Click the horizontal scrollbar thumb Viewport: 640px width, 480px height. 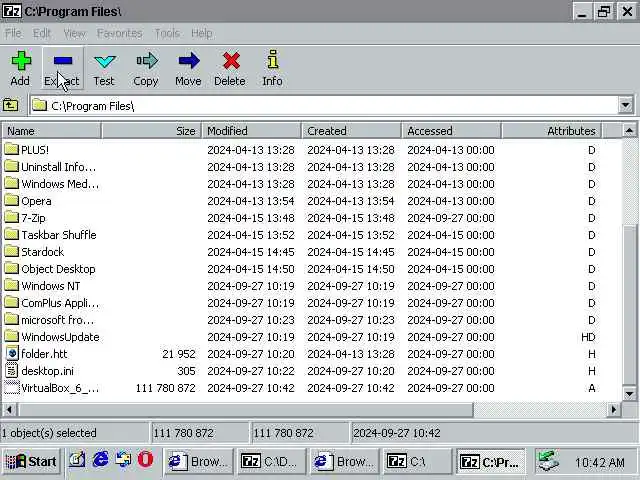(x=245, y=409)
